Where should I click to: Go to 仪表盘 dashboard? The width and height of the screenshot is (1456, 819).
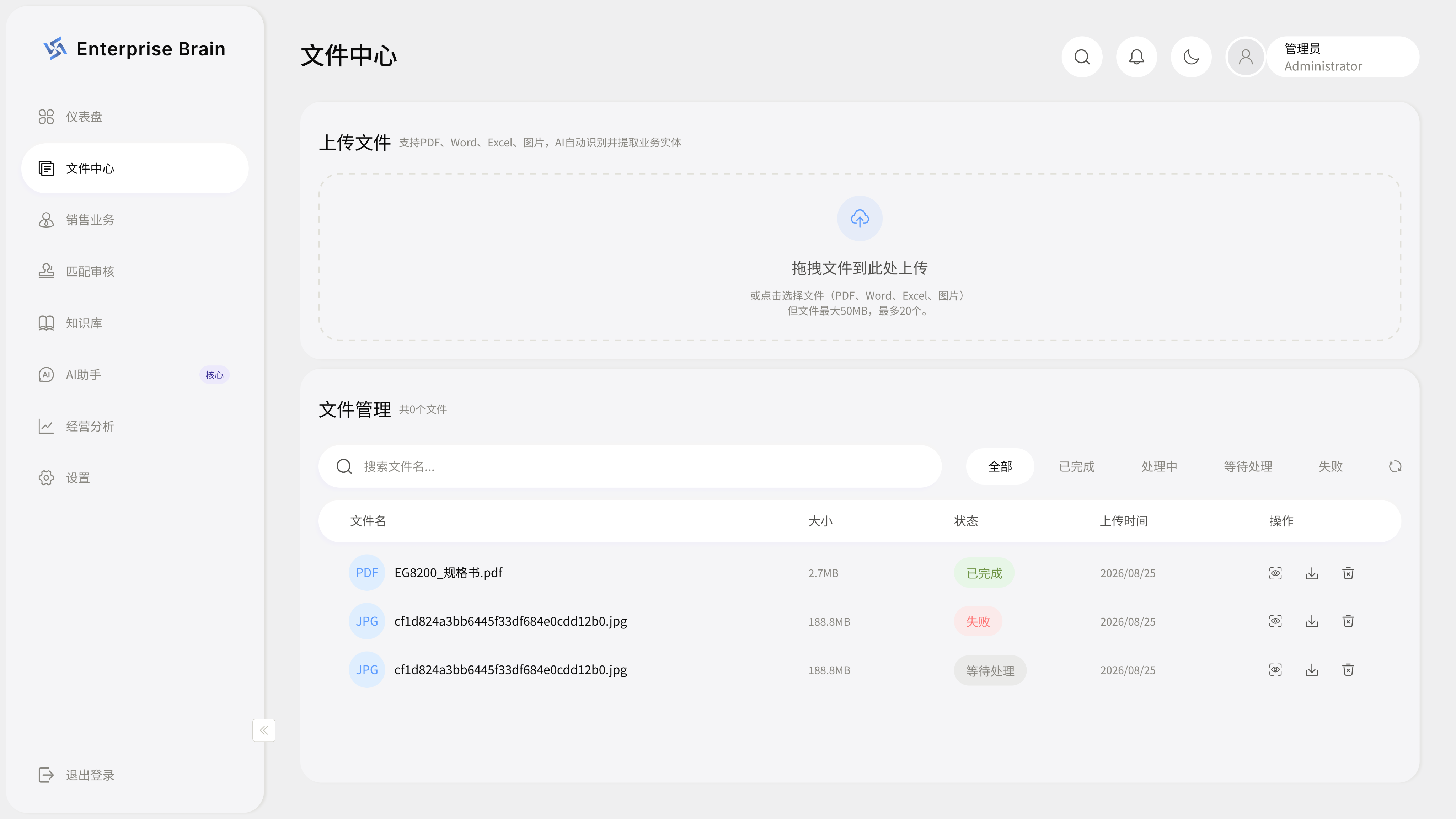point(134,117)
